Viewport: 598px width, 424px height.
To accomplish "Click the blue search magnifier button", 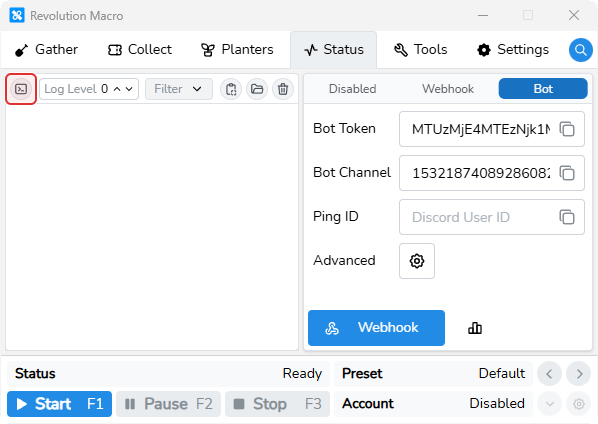I will click(580, 50).
